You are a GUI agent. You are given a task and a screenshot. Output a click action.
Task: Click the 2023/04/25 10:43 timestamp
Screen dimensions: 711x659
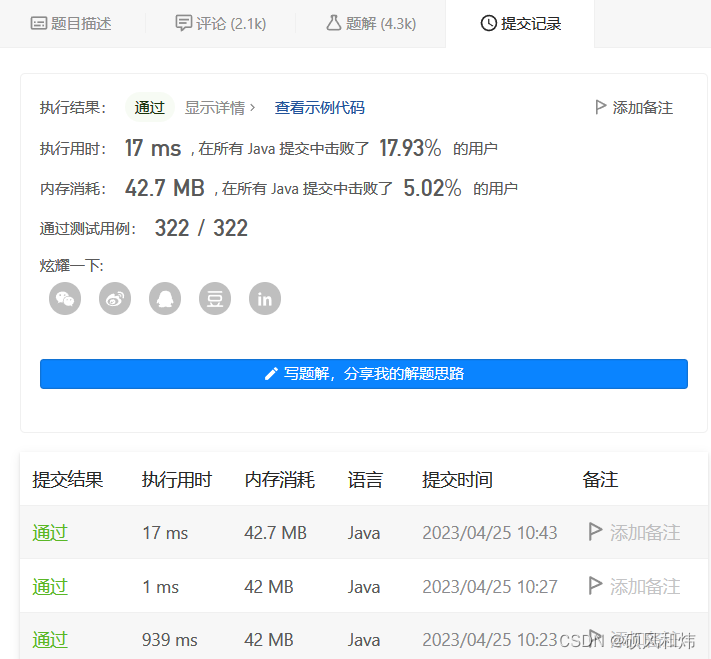coord(490,533)
